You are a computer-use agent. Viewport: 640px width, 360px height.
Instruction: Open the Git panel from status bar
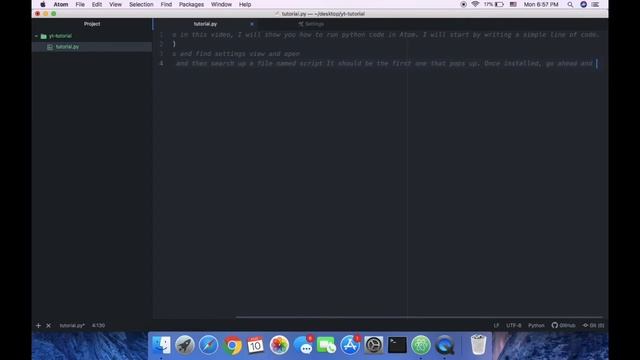pos(593,325)
